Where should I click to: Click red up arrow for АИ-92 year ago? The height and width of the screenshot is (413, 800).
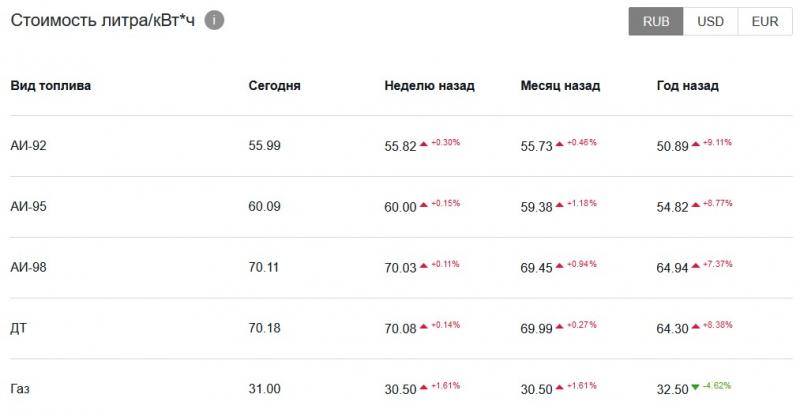[x=696, y=145]
